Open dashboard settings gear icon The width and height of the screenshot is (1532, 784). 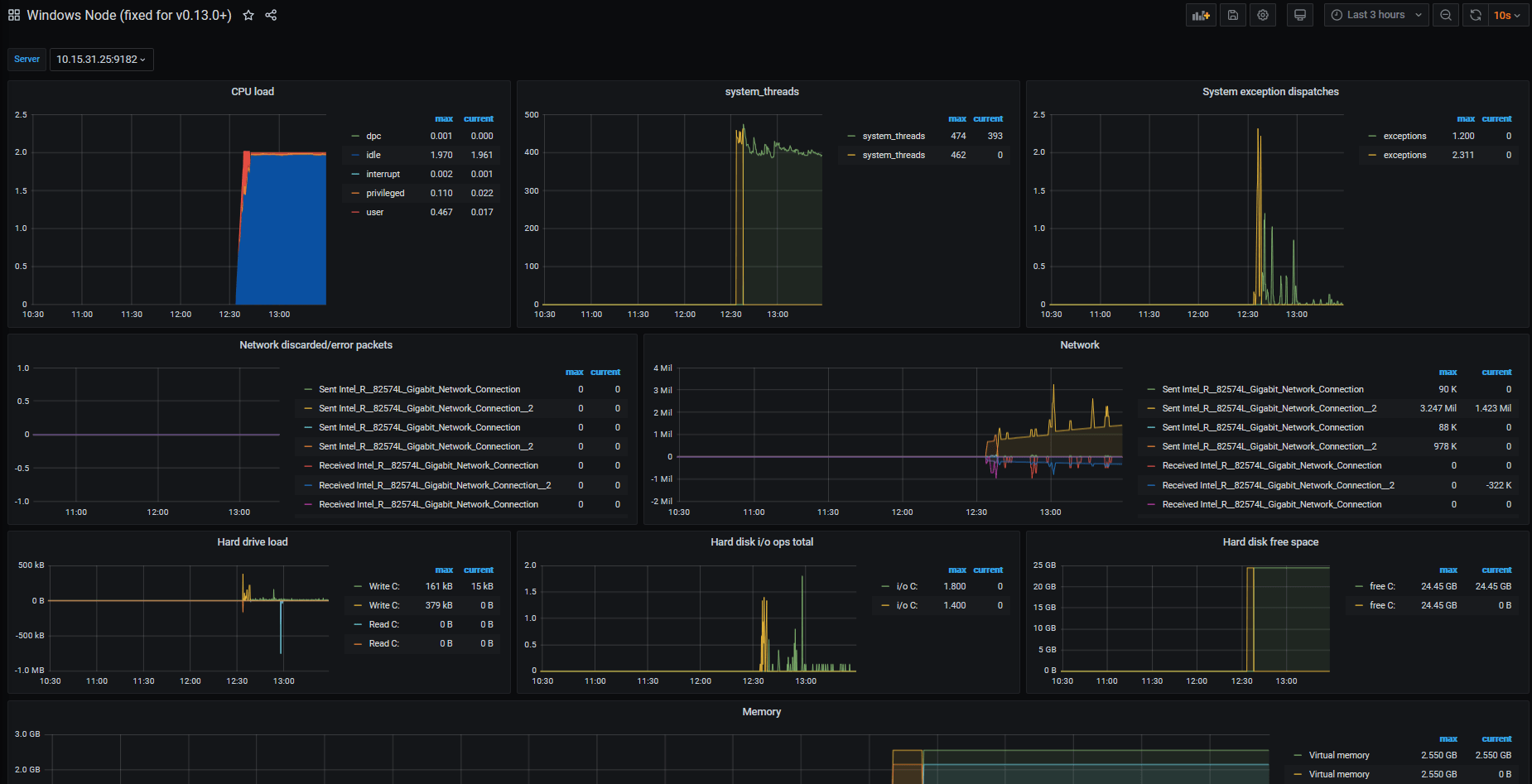point(1262,14)
